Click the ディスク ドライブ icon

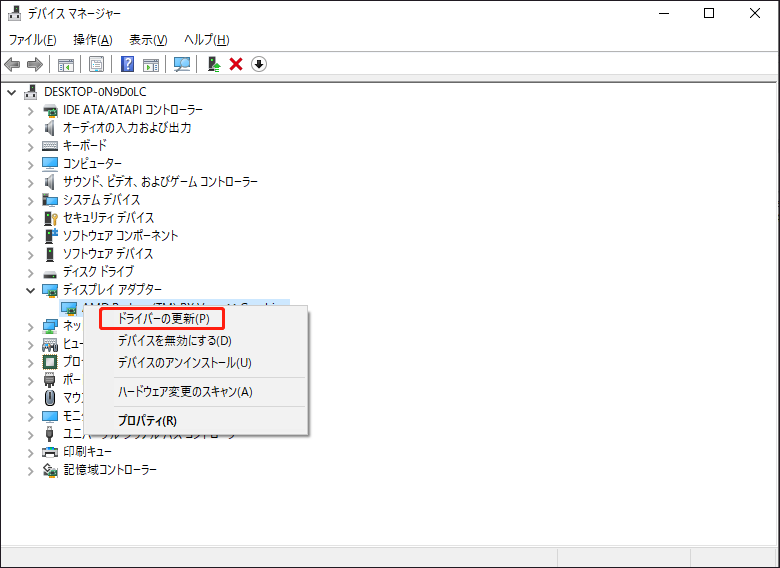click(50, 273)
